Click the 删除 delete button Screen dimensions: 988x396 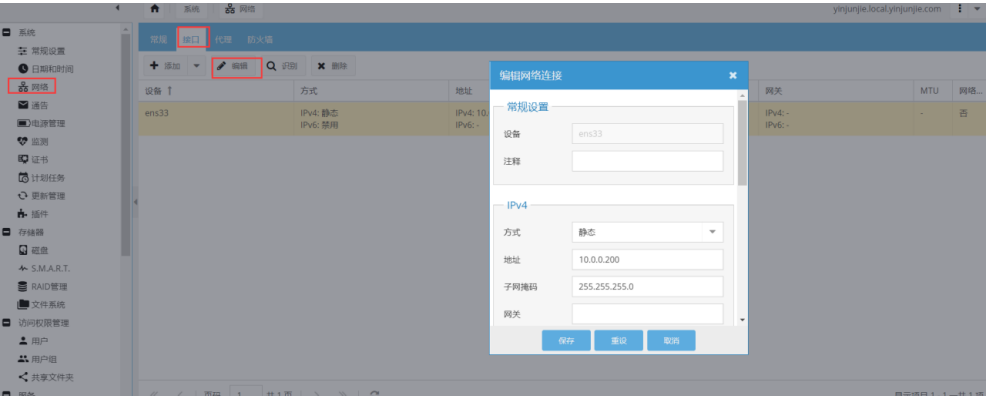(333, 66)
